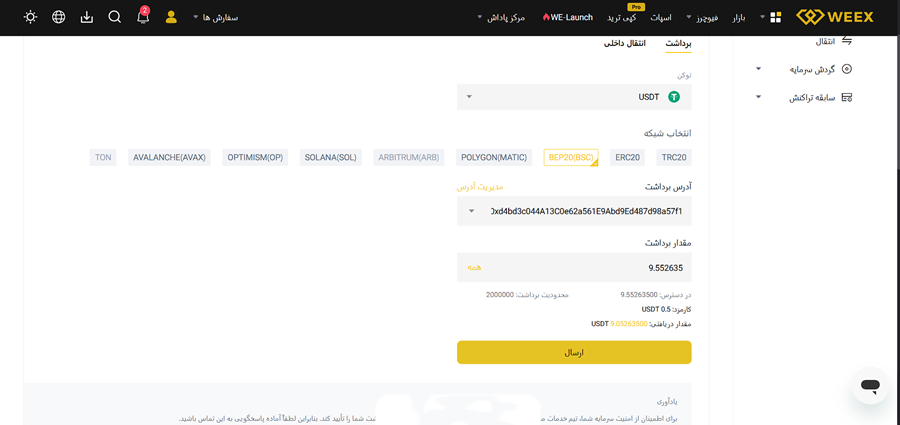Image resolution: width=900 pixels, height=425 pixels.
Task: Click the fee text USDT 0.5
Action: [655, 309]
